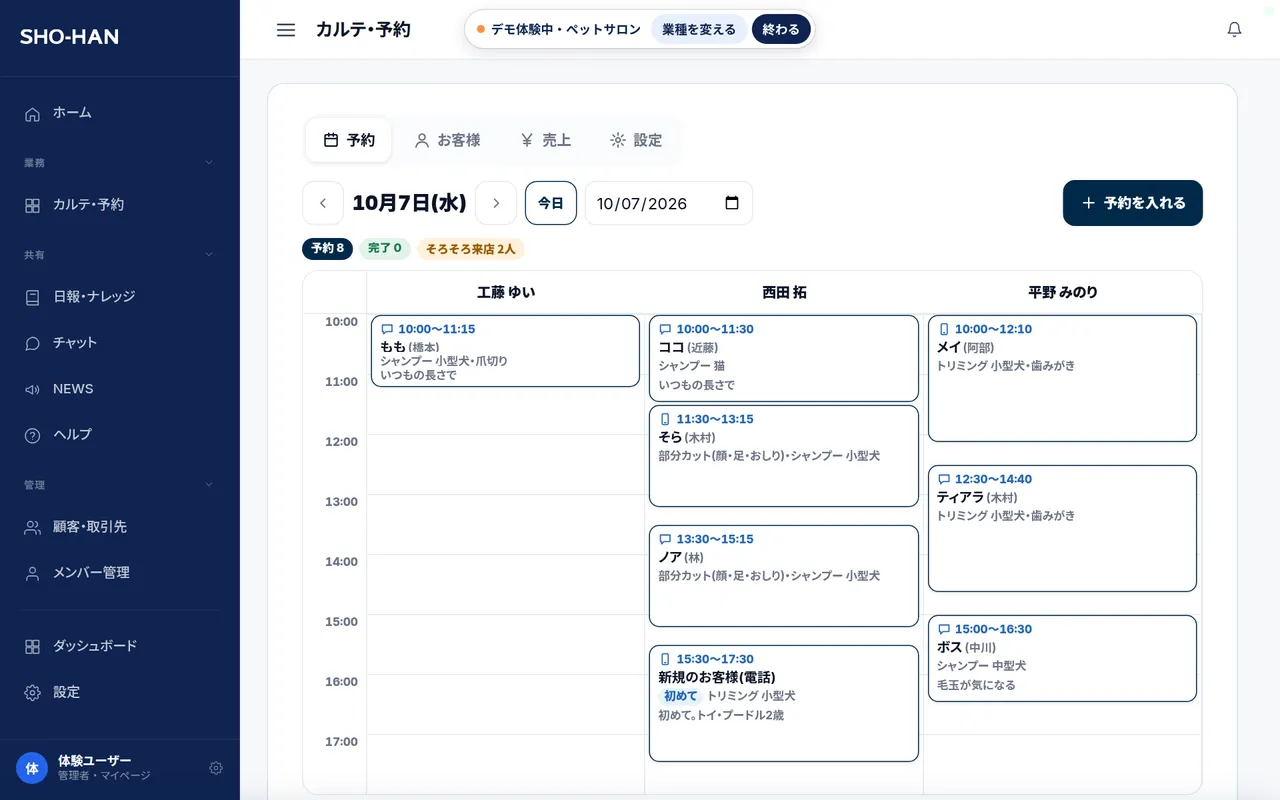Image resolution: width=1280 pixels, height=800 pixels.
Task: Toggle the hamburger sidebar menu
Action: pos(286,30)
